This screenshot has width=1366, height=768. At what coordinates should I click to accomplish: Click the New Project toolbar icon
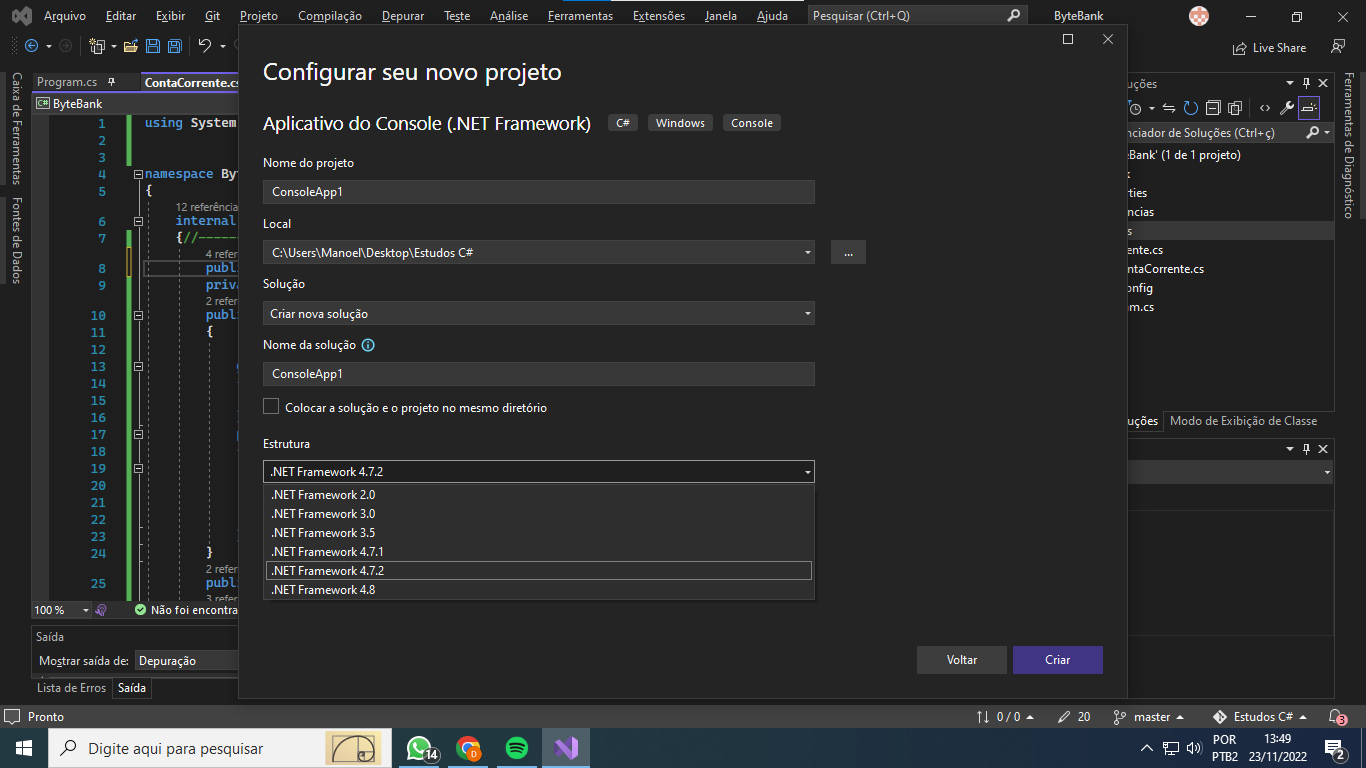point(97,46)
